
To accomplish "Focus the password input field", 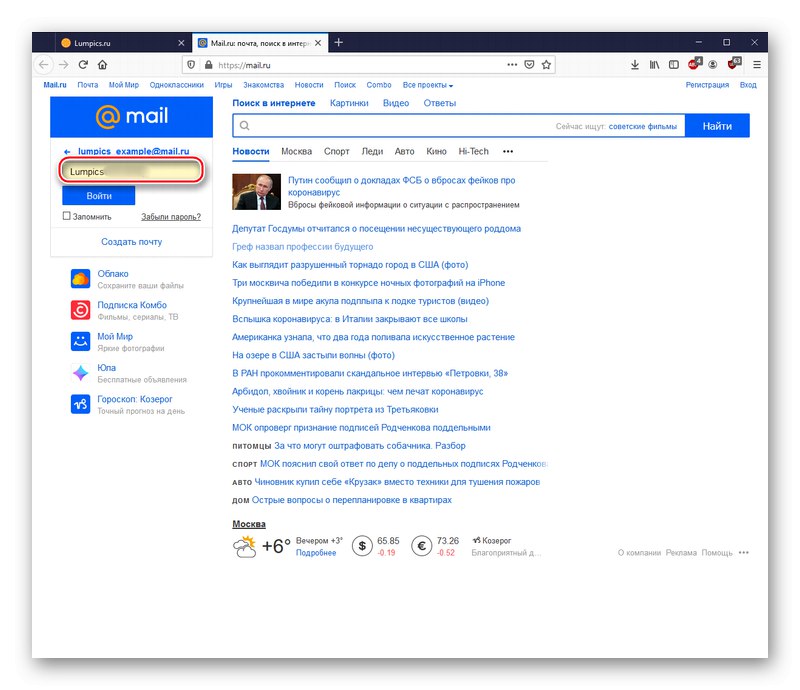I will click(132, 171).
